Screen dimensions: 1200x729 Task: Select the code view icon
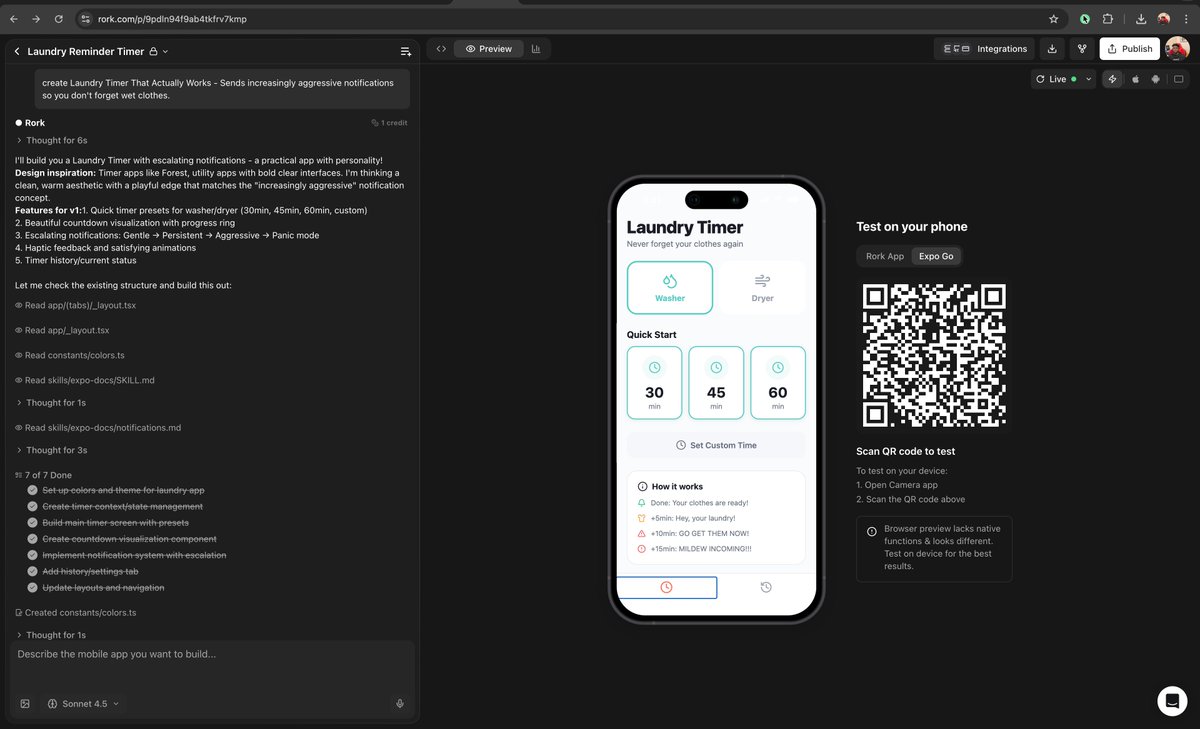coord(441,48)
